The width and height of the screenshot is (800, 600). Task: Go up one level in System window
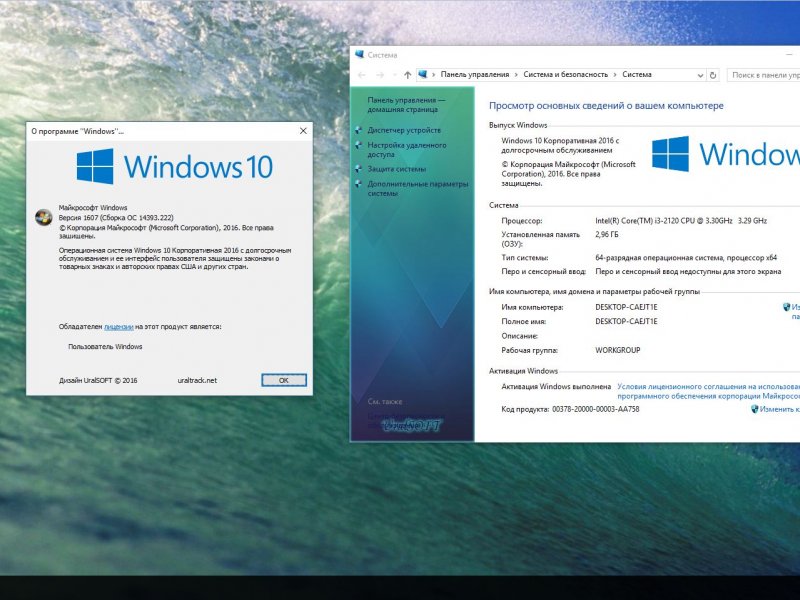(407, 75)
